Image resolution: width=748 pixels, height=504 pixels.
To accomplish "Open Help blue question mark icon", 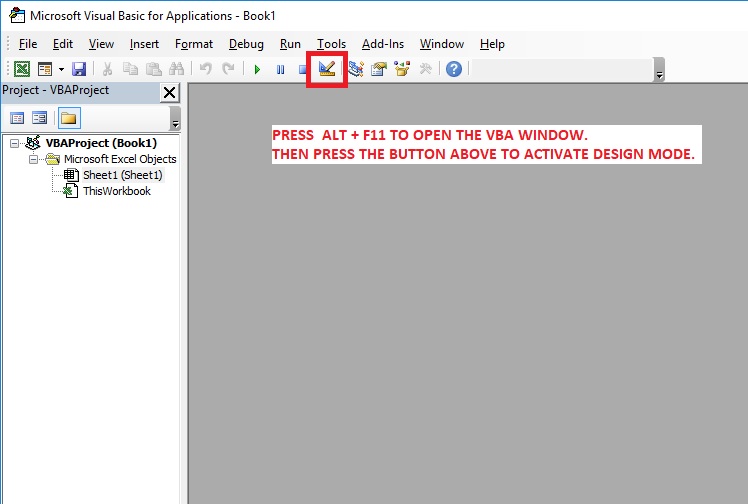I will (454, 69).
